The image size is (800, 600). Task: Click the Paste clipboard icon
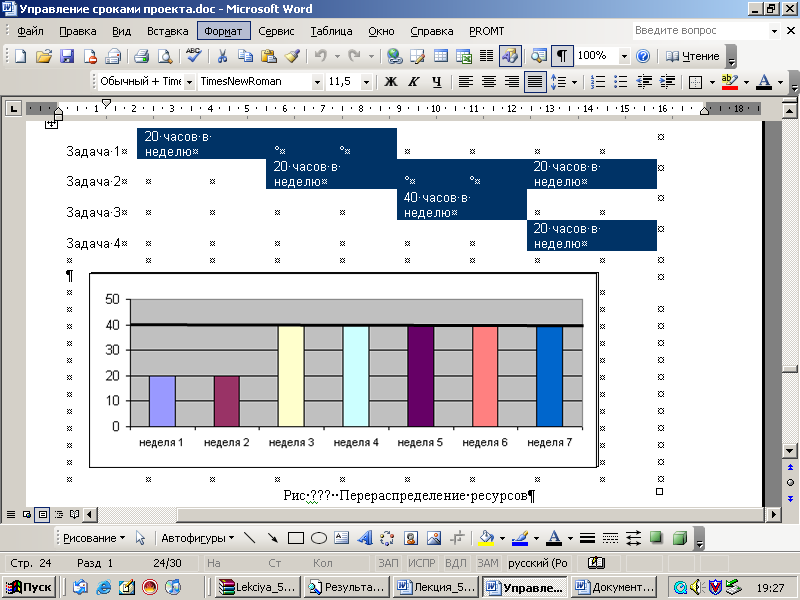click(268, 56)
